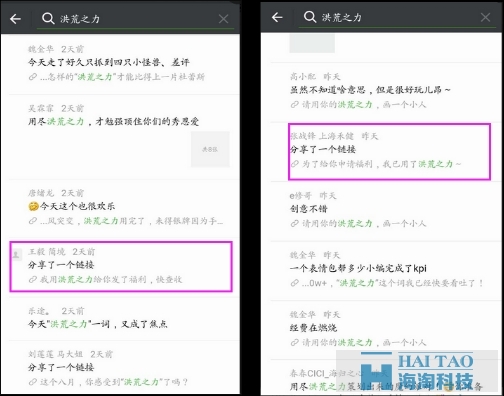Open the link icon under 今天走了好久只抓到四只小怪兽

33,77
